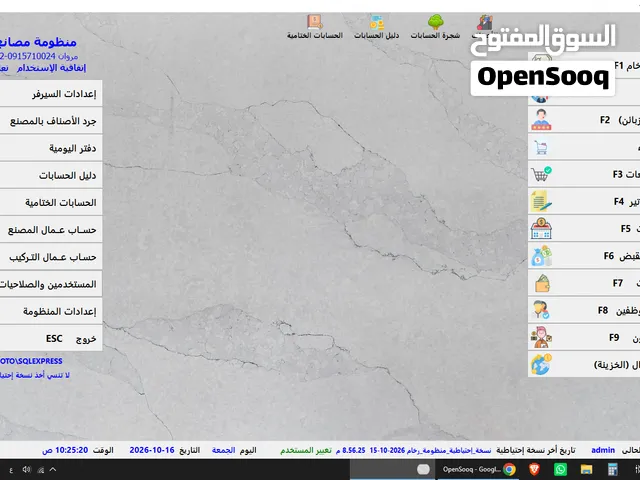640x480 pixels.
Task: Click the F7 wallet icon
Action: coord(542,283)
